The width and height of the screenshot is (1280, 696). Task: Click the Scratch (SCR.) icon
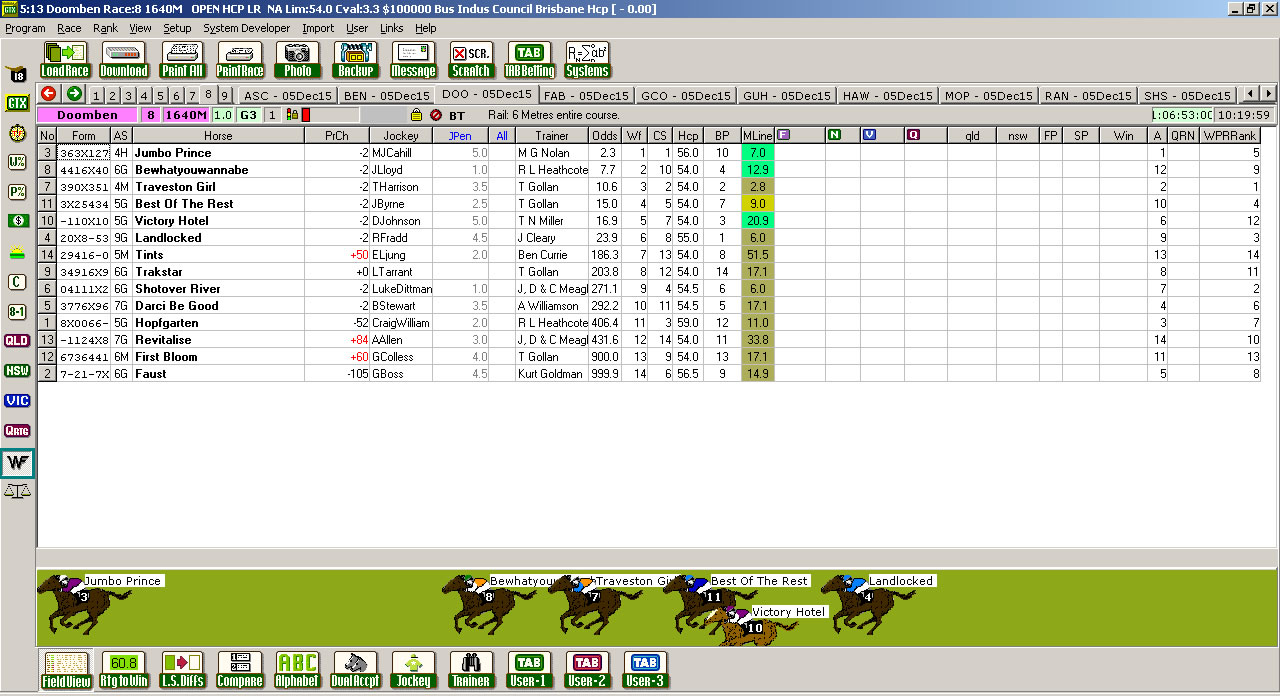pos(471,60)
